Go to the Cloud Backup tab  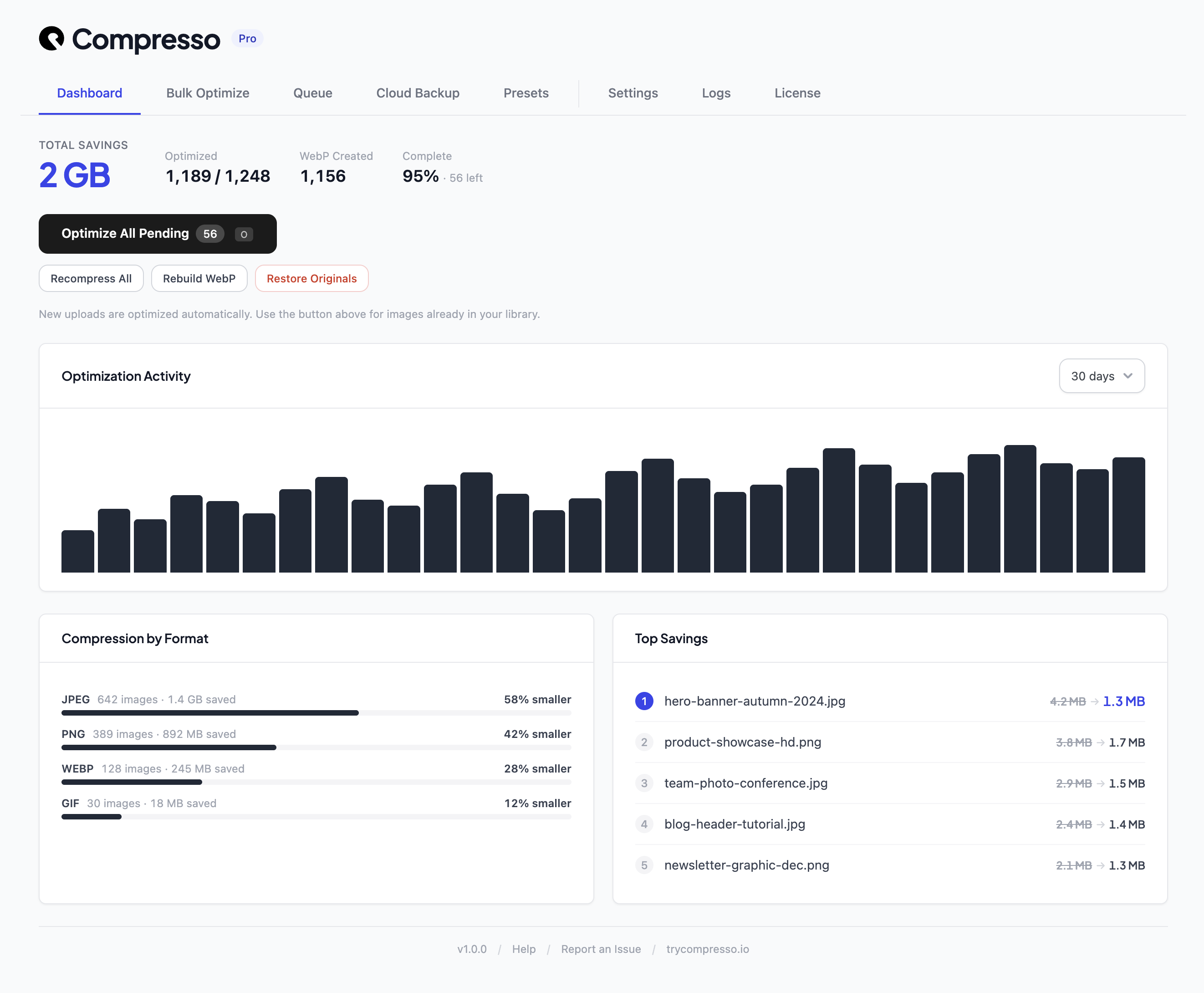tap(417, 92)
